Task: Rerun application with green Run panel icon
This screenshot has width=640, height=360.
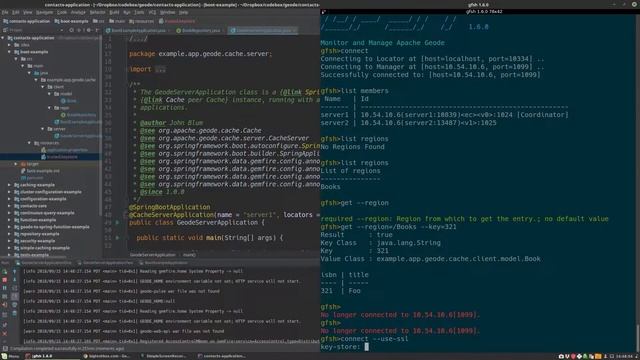Action: pyautogui.click(x=4, y=271)
